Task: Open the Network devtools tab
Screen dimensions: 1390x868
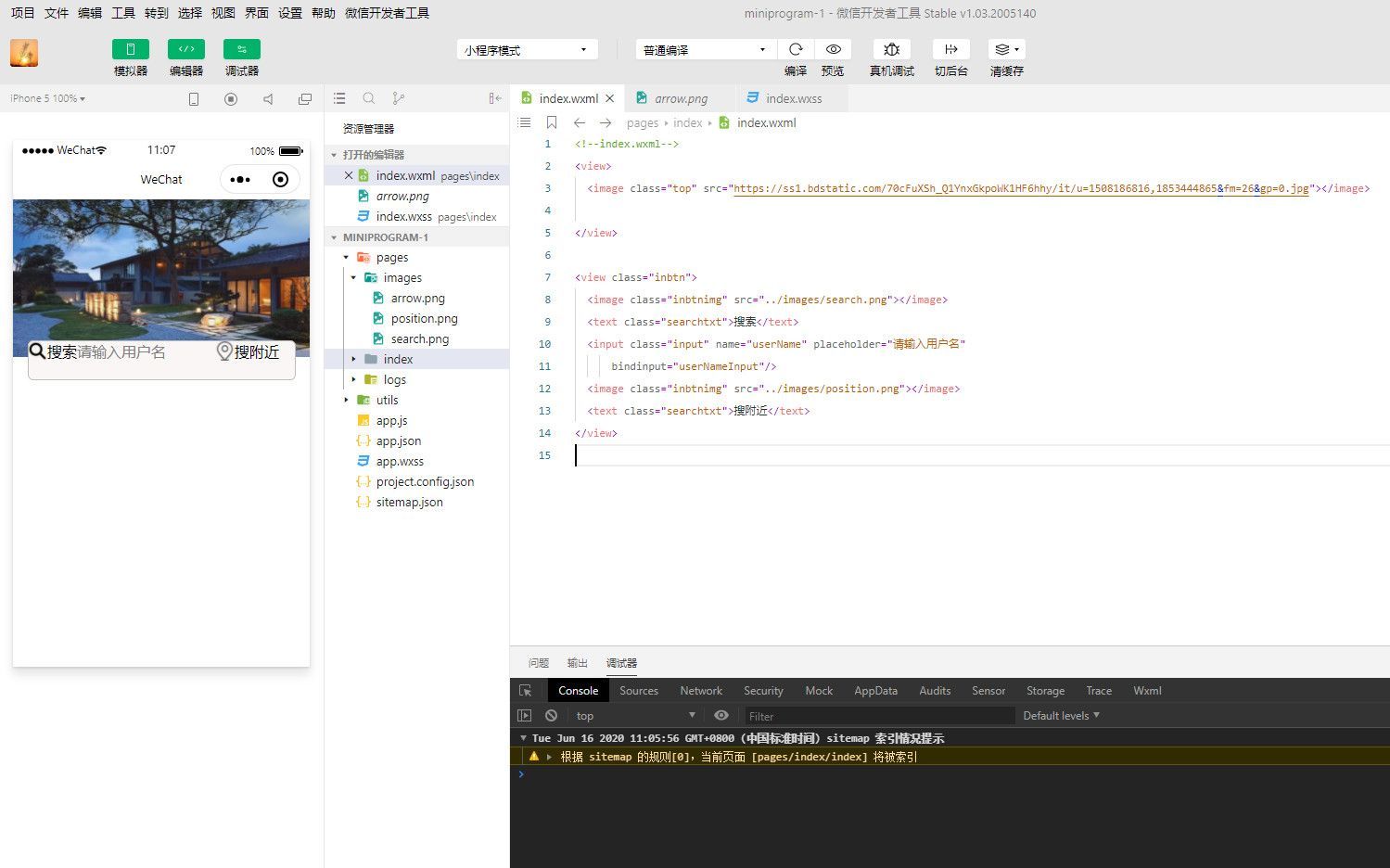Action: (x=701, y=691)
